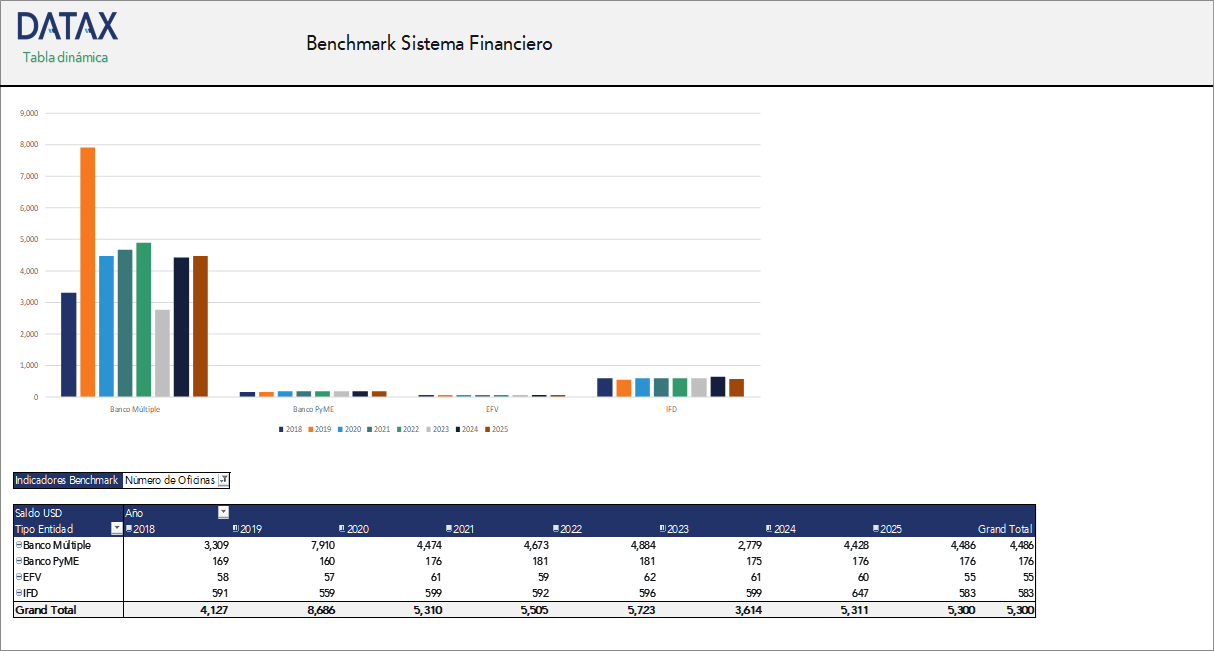Collapse the Banco Múltiple row group
The height and width of the screenshot is (651, 1214).
click(19, 545)
